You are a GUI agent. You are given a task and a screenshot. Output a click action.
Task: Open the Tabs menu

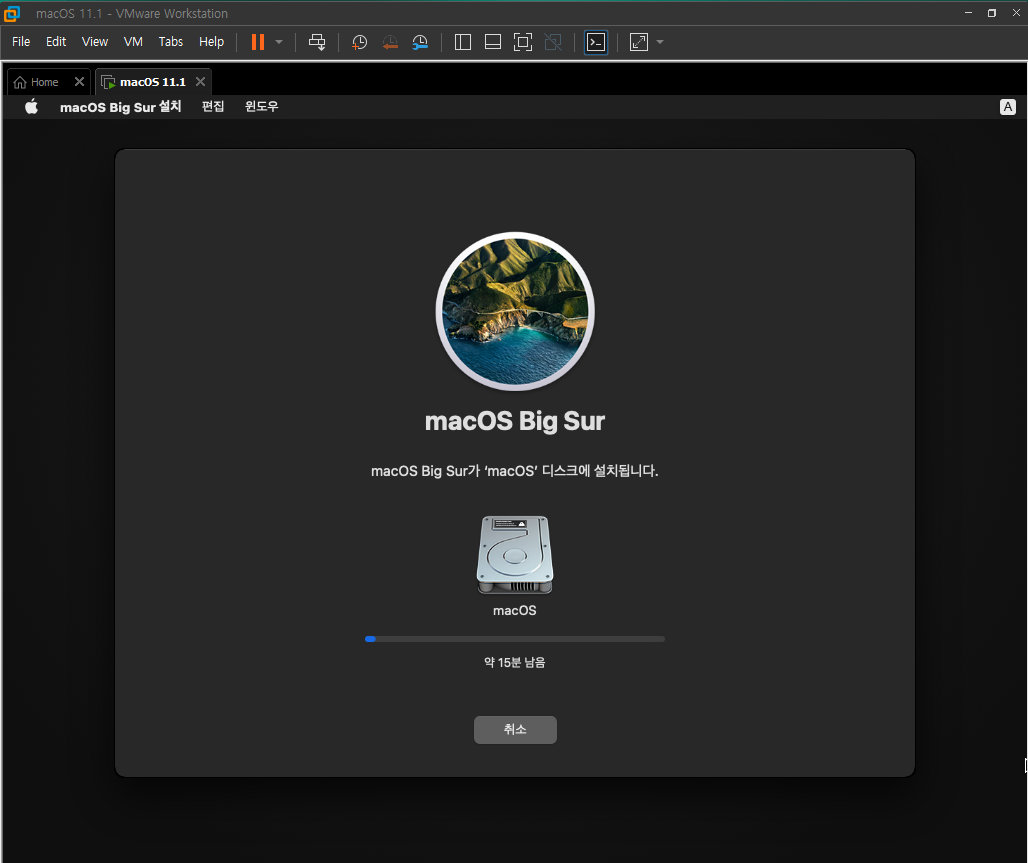(170, 41)
